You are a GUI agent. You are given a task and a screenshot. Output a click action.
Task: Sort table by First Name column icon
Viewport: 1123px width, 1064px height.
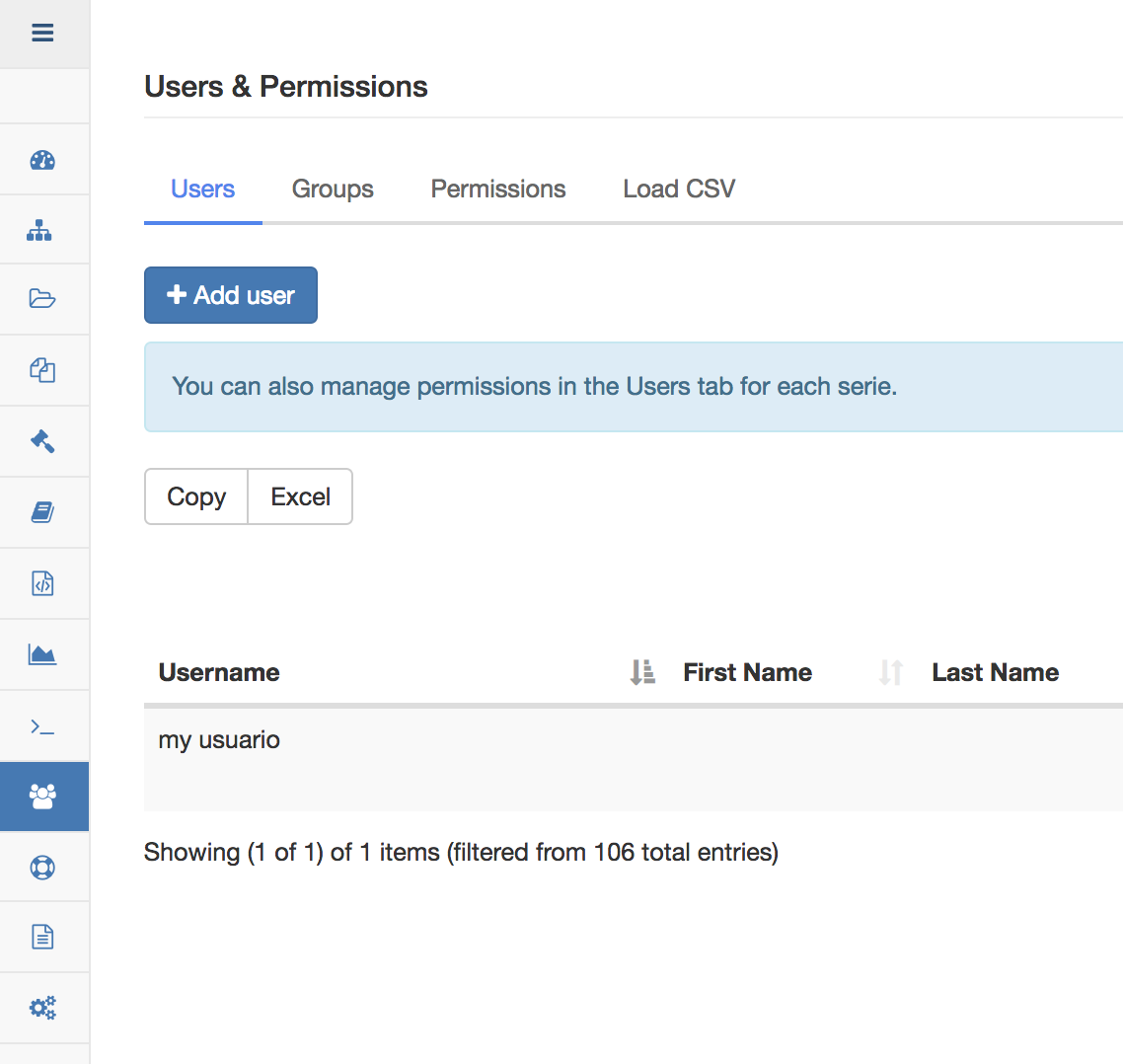(x=891, y=672)
